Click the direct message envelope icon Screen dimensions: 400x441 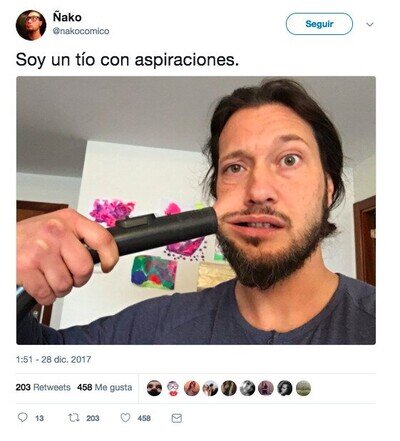click(x=176, y=418)
